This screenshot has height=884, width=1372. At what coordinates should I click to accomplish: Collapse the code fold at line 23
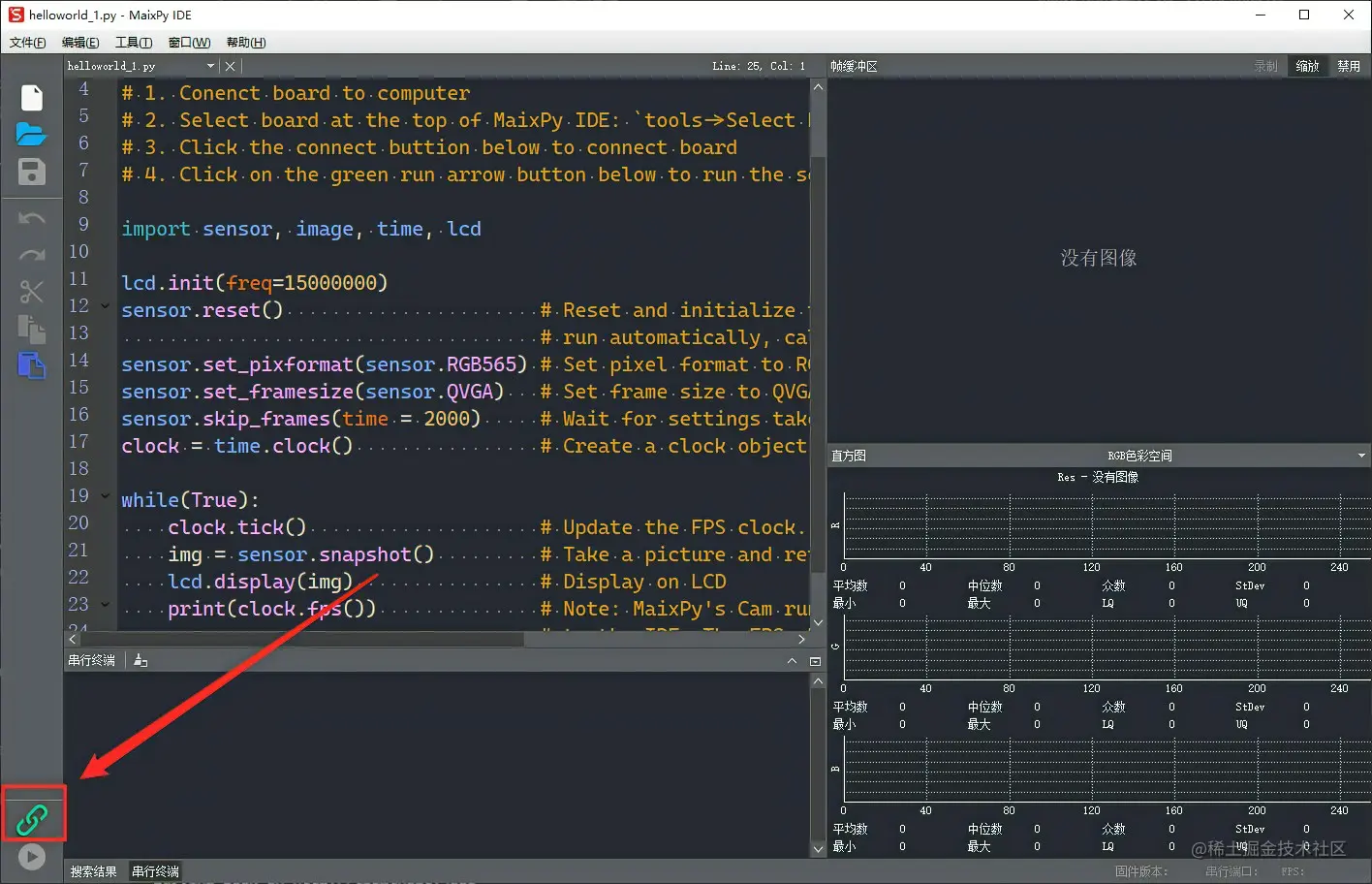pyautogui.click(x=106, y=605)
